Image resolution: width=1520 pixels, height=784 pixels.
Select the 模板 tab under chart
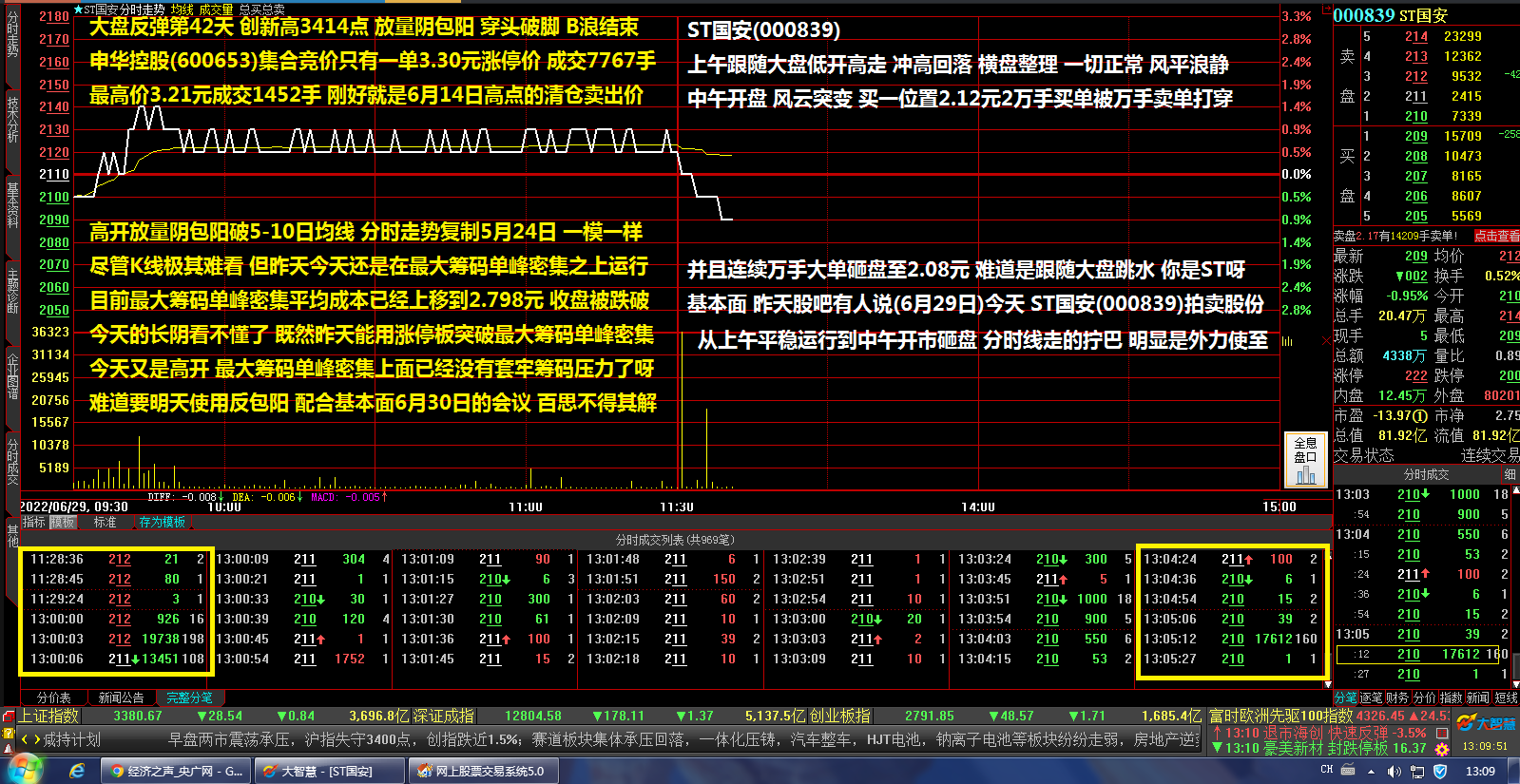click(x=63, y=523)
